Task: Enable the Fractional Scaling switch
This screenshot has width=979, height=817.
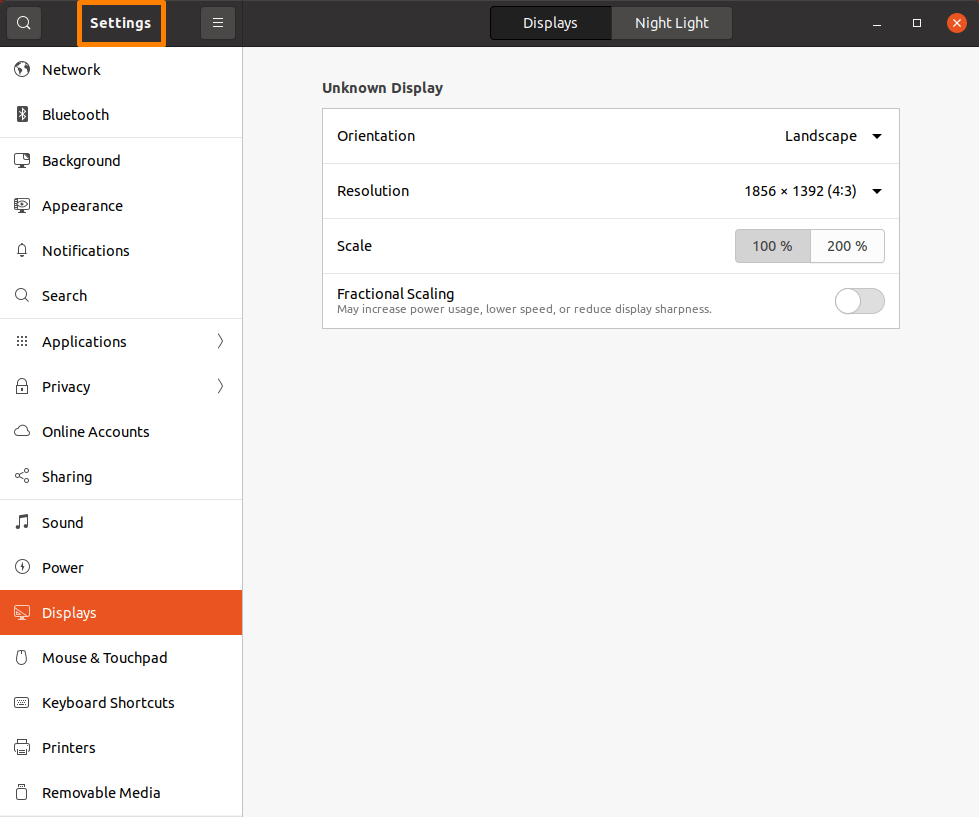Action: tap(859, 300)
